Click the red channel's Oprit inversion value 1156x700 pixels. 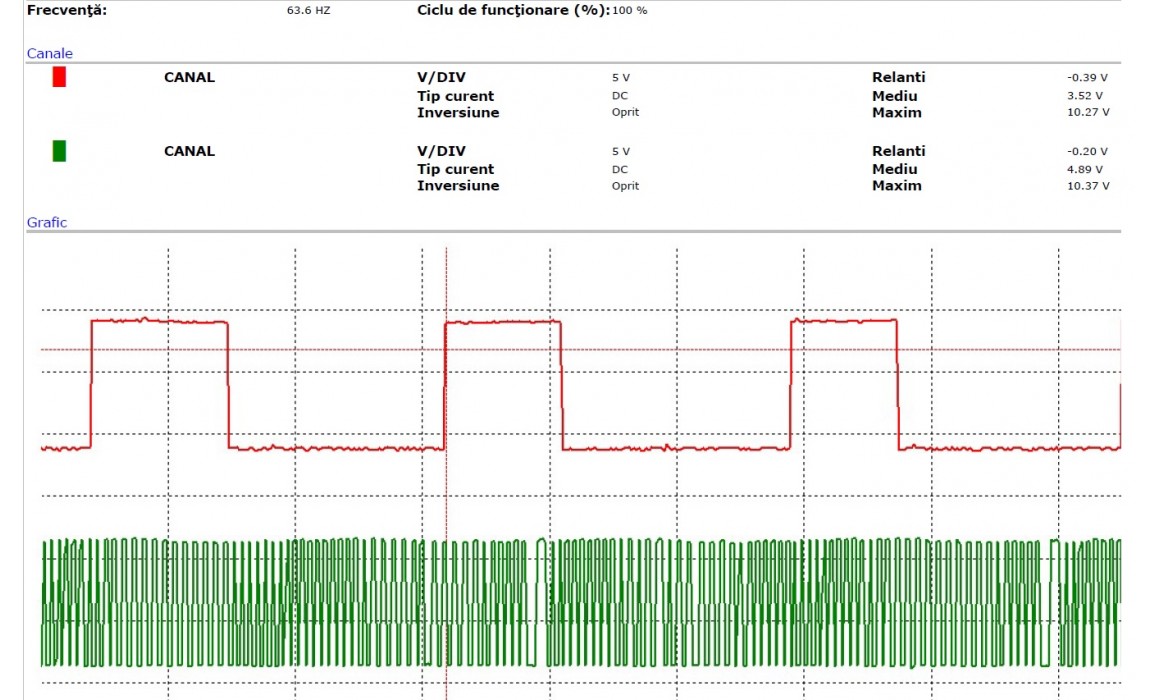[625, 113]
